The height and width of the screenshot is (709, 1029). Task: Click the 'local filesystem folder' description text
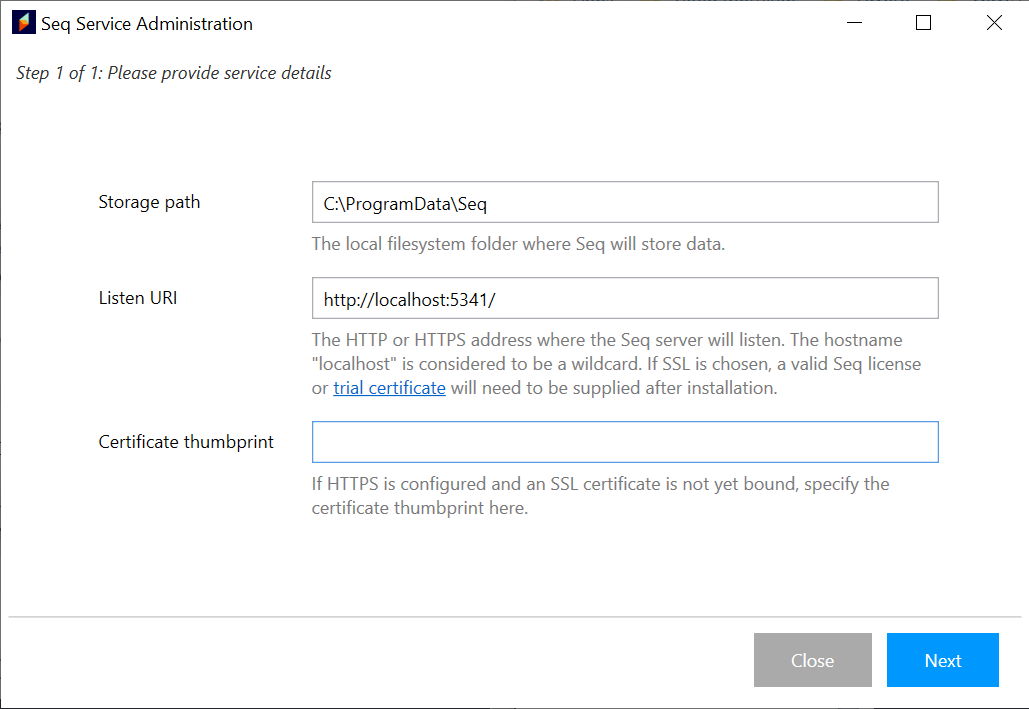point(518,244)
